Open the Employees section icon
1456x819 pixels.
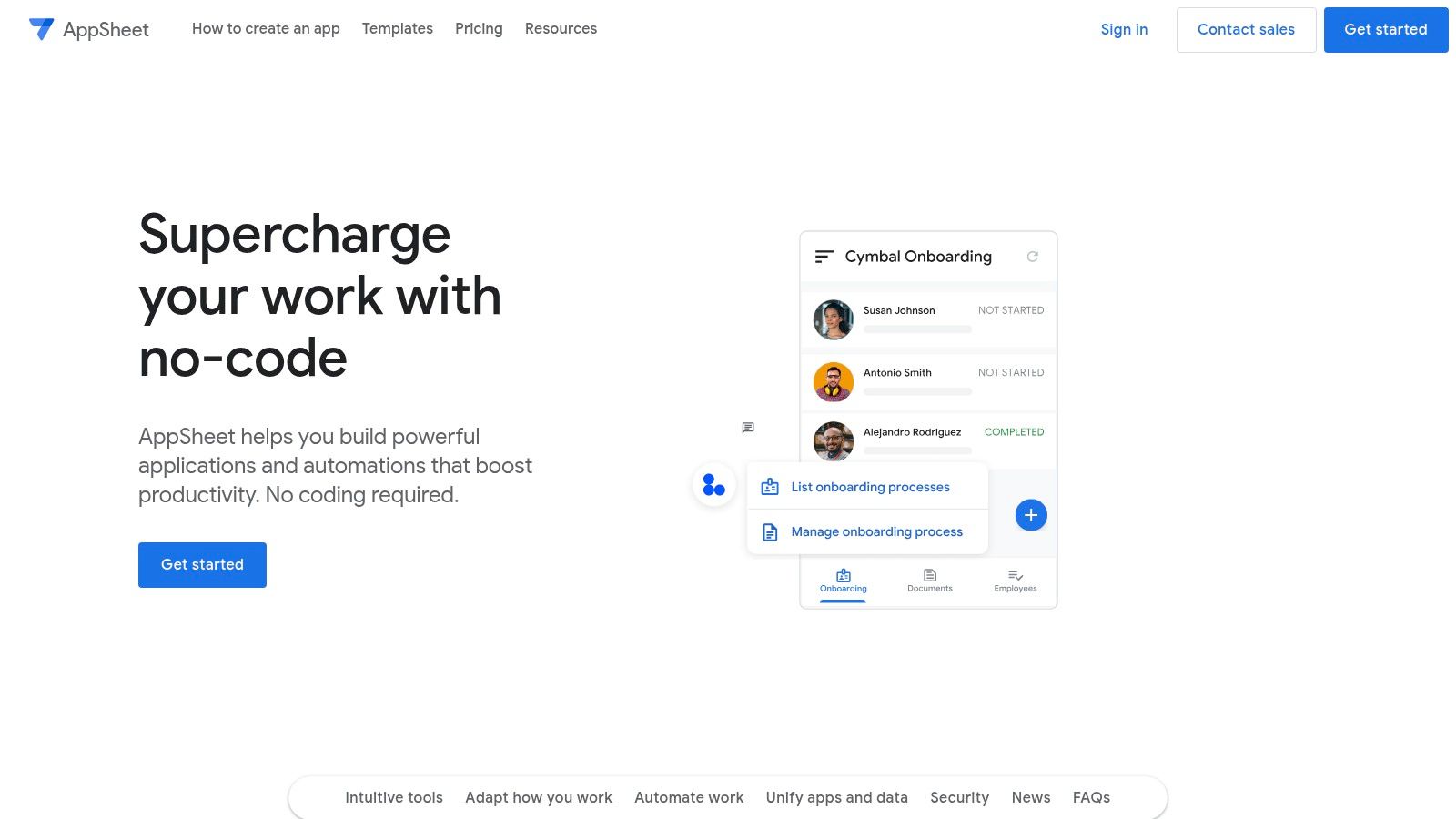point(1015,575)
